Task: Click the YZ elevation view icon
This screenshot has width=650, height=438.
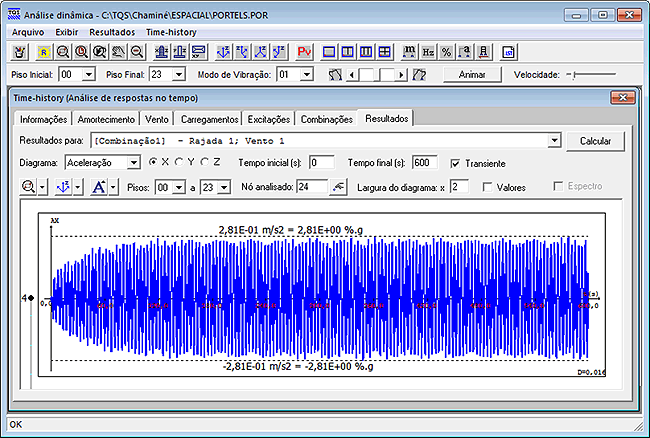Action: (180, 52)
